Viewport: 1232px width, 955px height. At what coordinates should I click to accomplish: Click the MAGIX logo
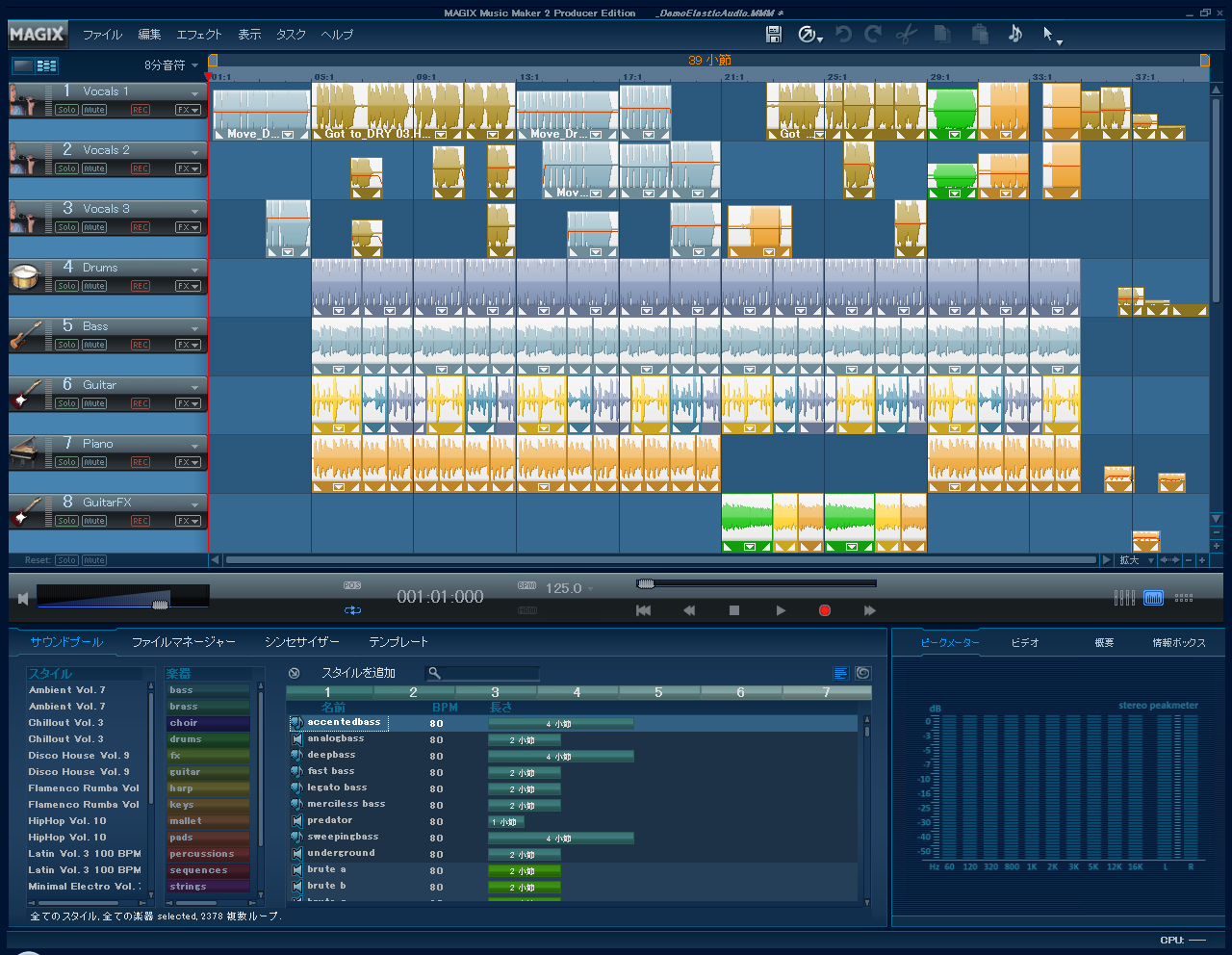coord(37,35)
